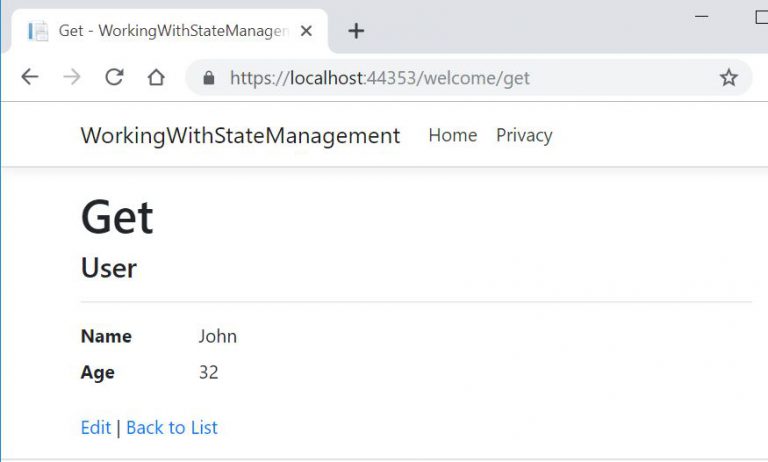Navigate to Home in the navbar

click(452, 135)
